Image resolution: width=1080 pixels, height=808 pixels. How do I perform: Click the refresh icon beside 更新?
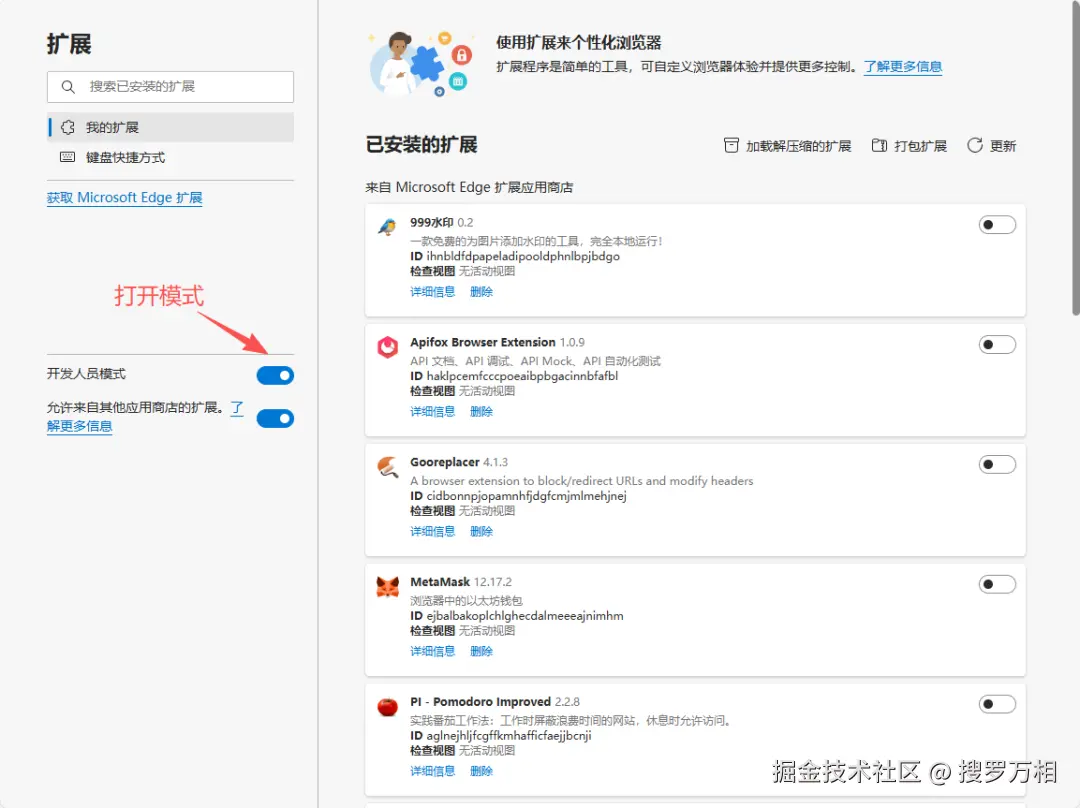click(x=975, y=145)
